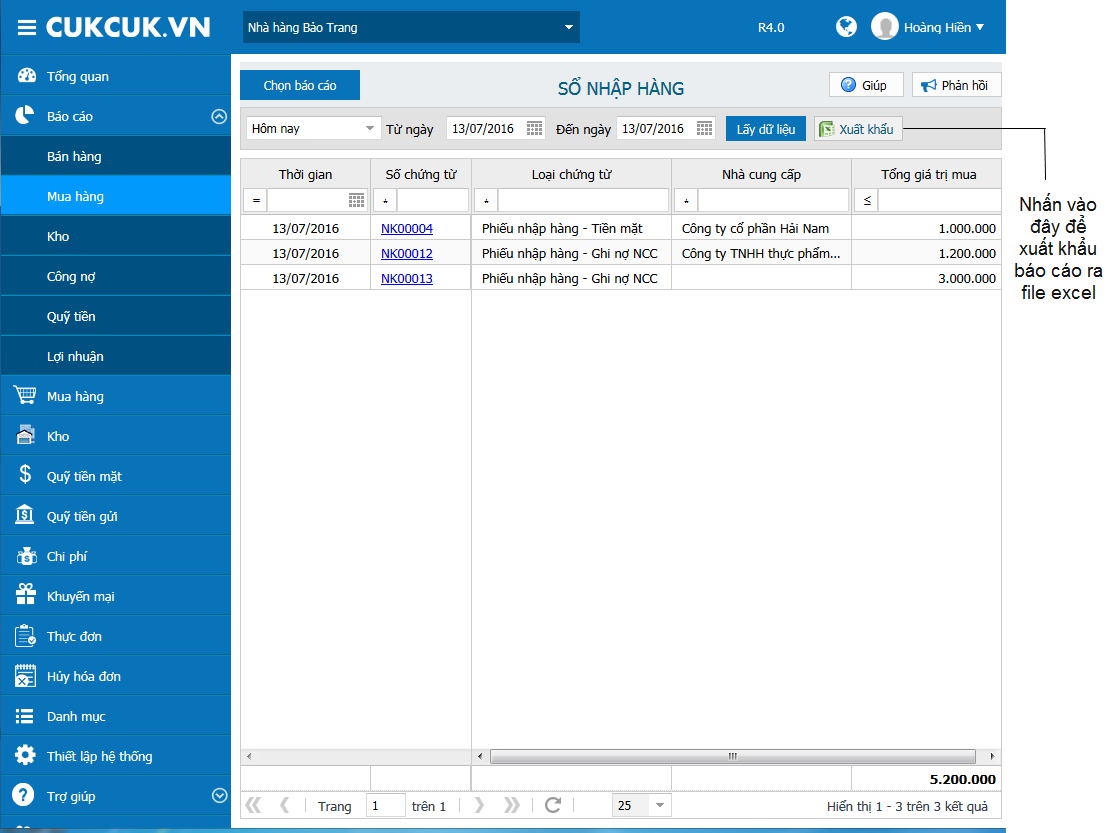Expand the Trợ giúp sidebar section chevron
The image size is (1109, 833).
[x=219, y=796]
